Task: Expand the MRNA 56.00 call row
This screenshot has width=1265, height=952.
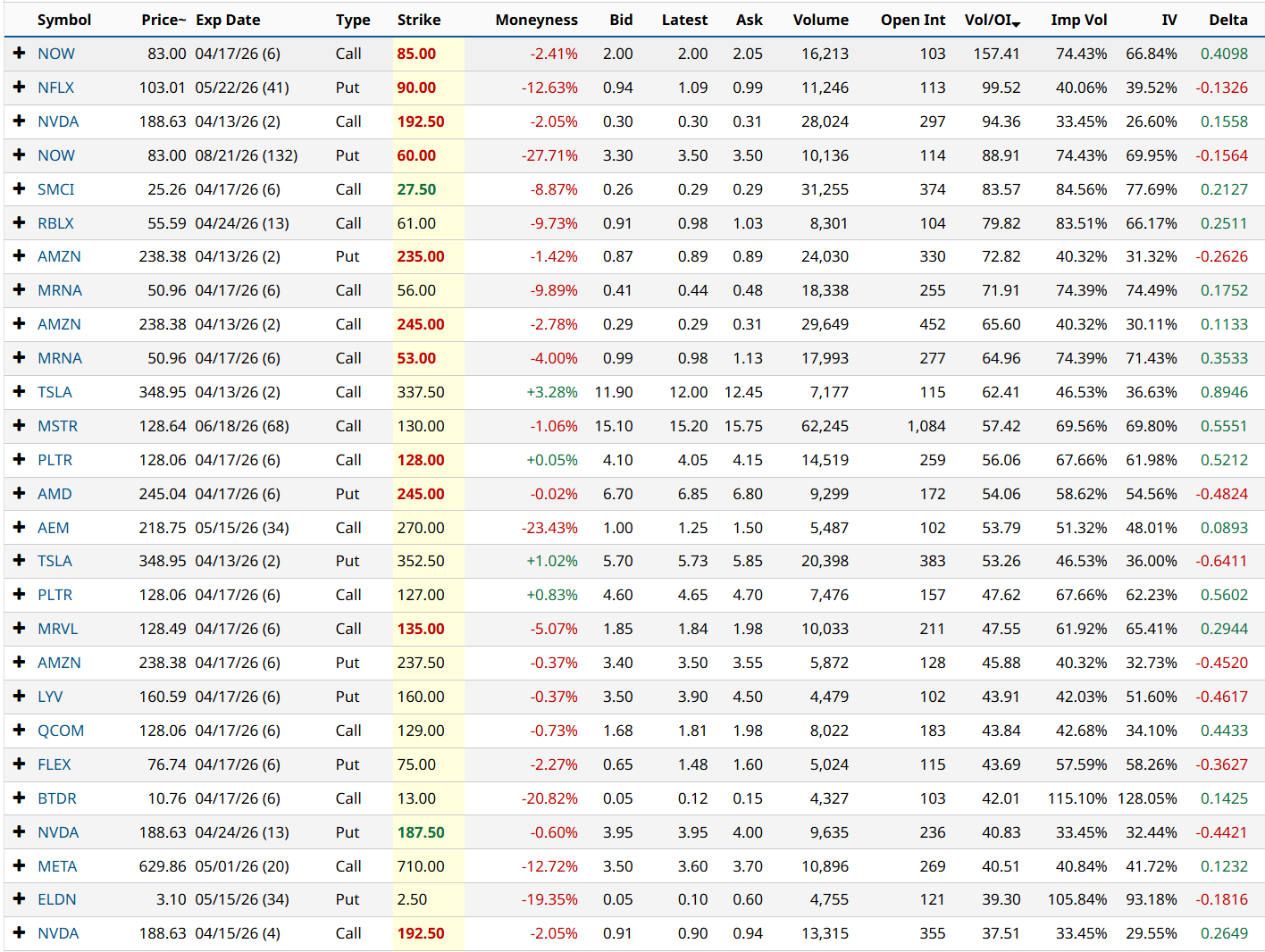Action: coord(19,290)
